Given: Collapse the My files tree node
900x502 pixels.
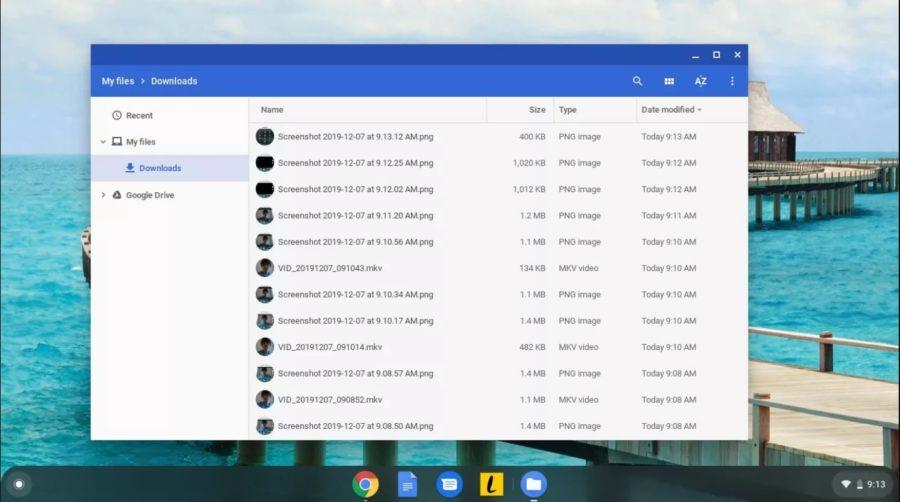Looking at the screenshot, I should coord(103,141).
